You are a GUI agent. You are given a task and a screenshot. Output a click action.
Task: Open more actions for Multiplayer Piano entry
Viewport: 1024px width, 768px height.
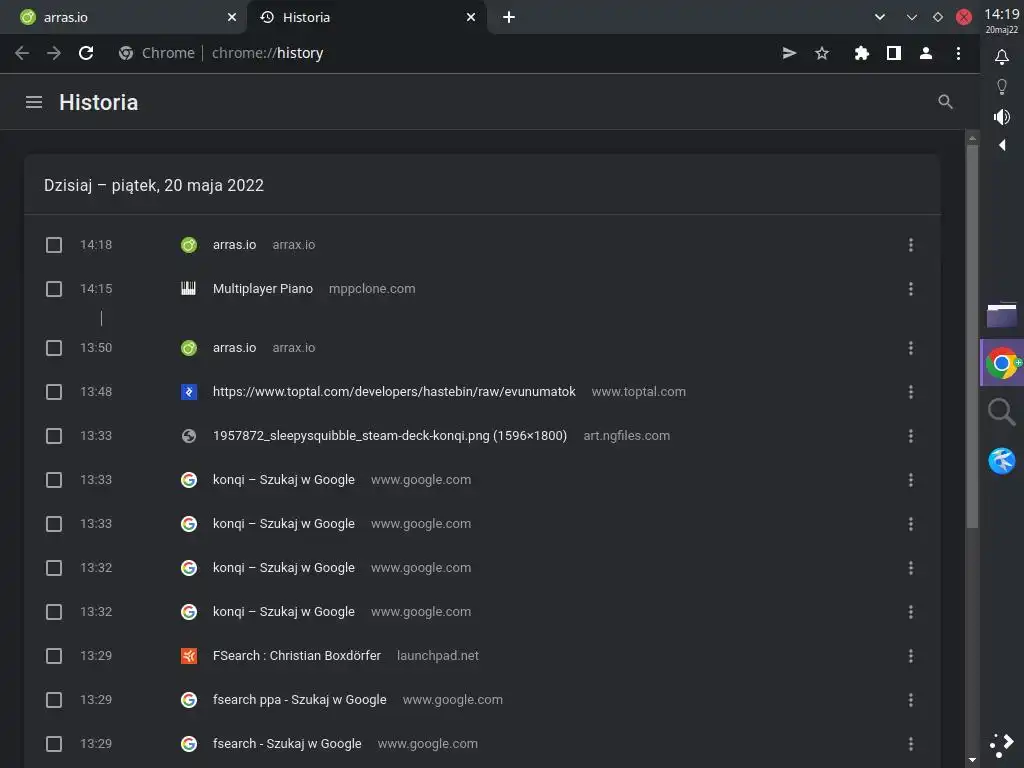pos(910,289)
